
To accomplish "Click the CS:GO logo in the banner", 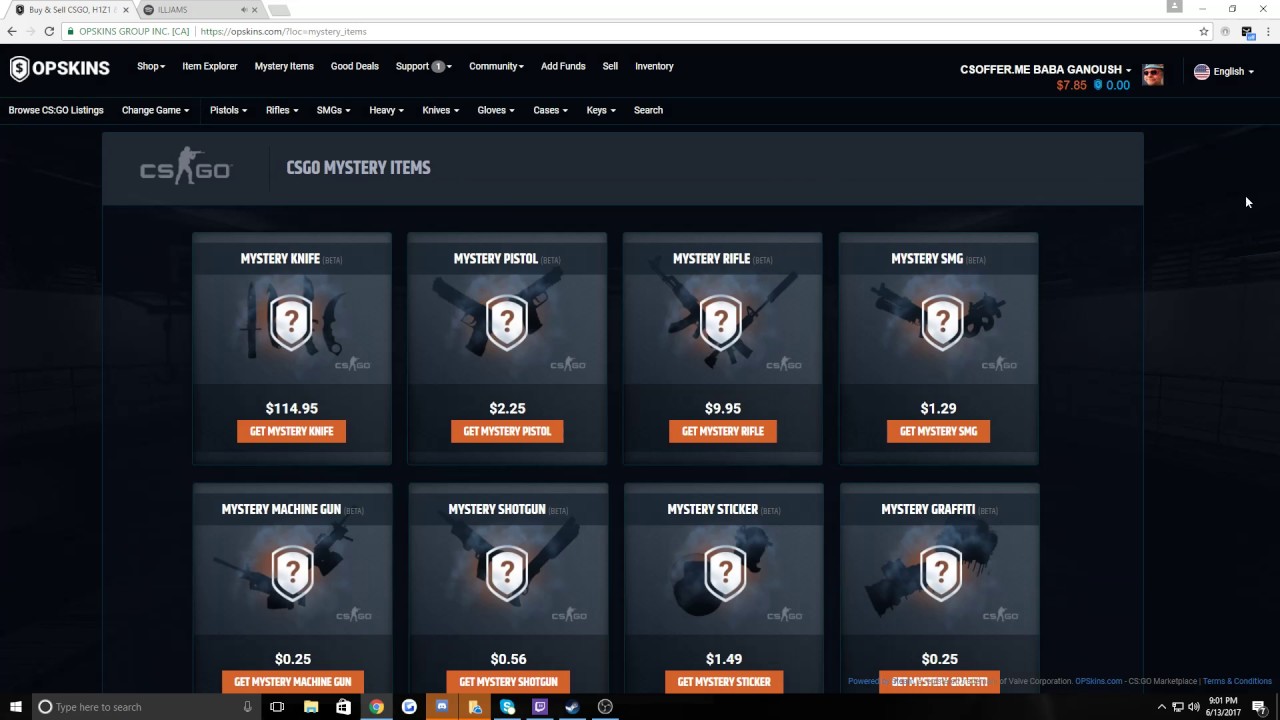I will click(x=186, y=167).
